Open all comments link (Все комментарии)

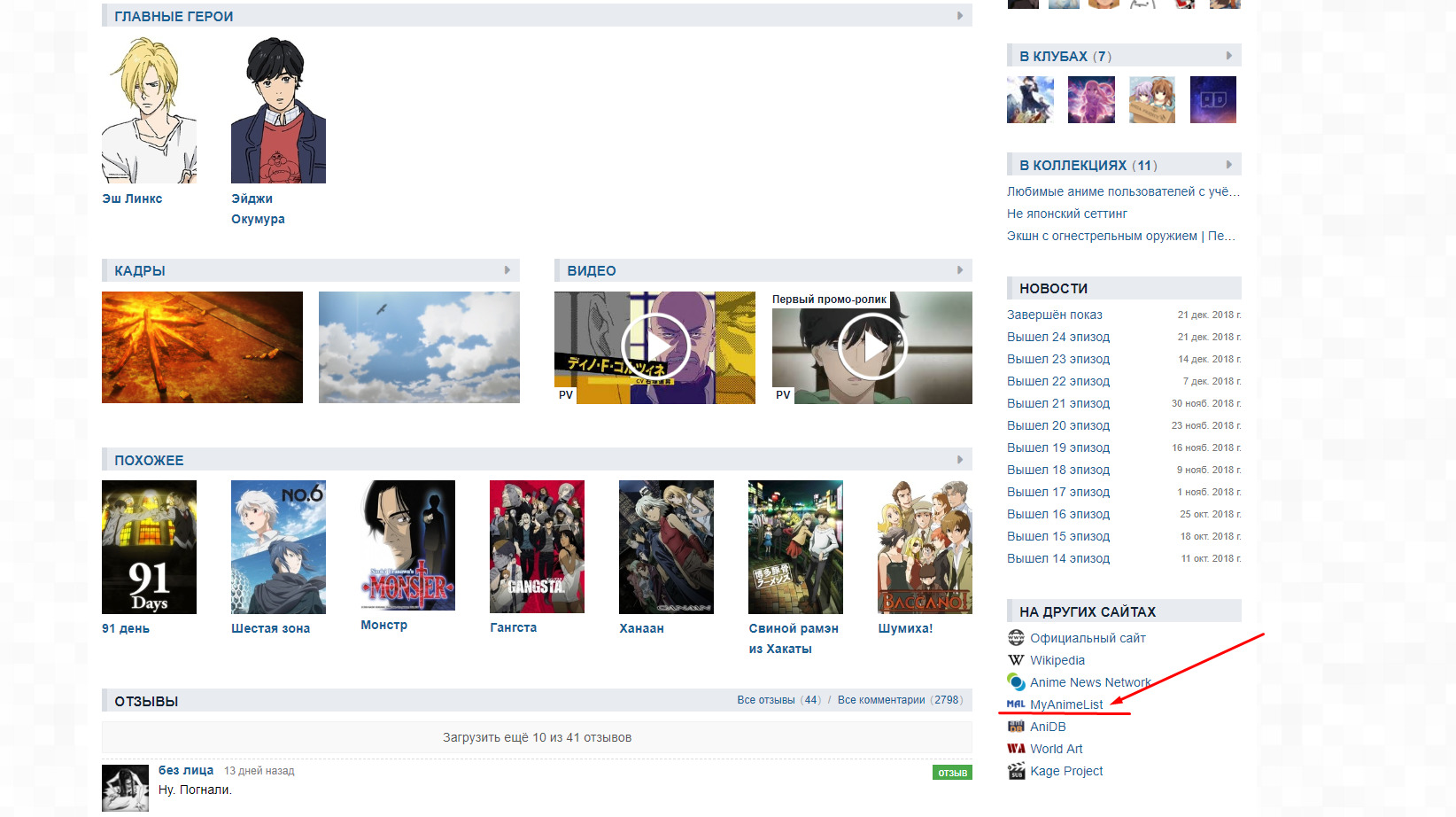click(881, 700)
